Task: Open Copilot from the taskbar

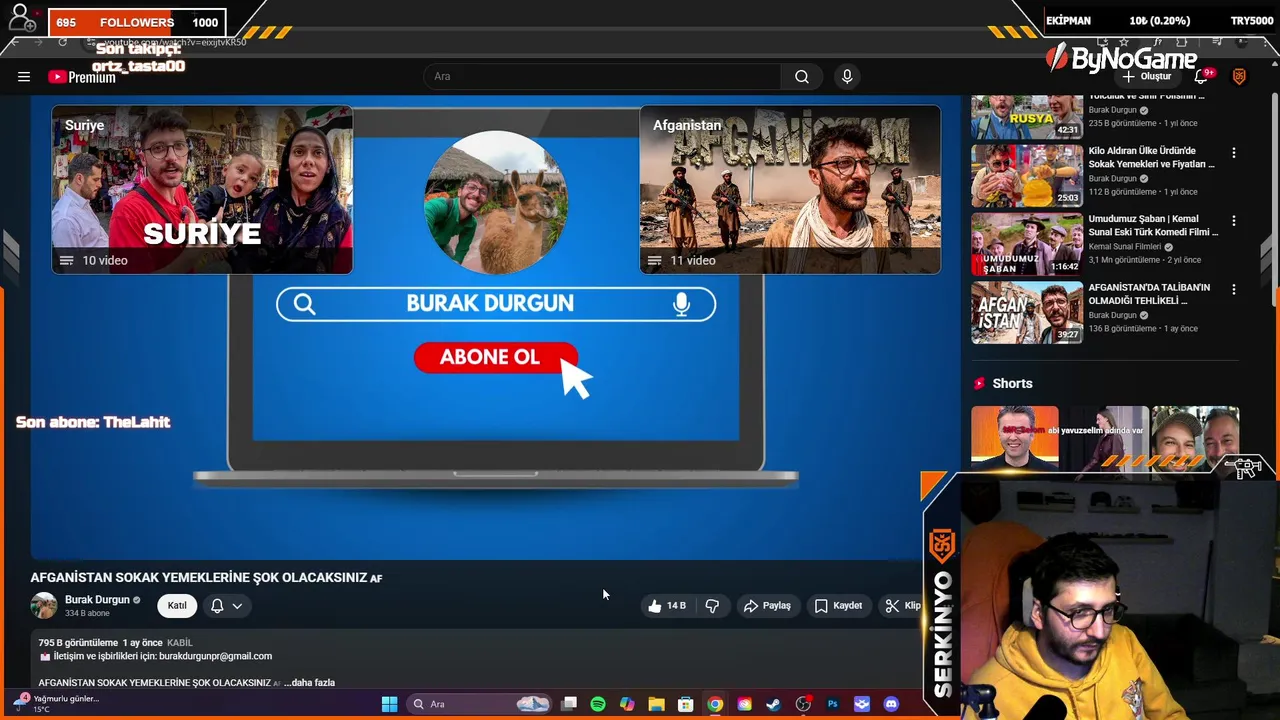Action: 627,704
